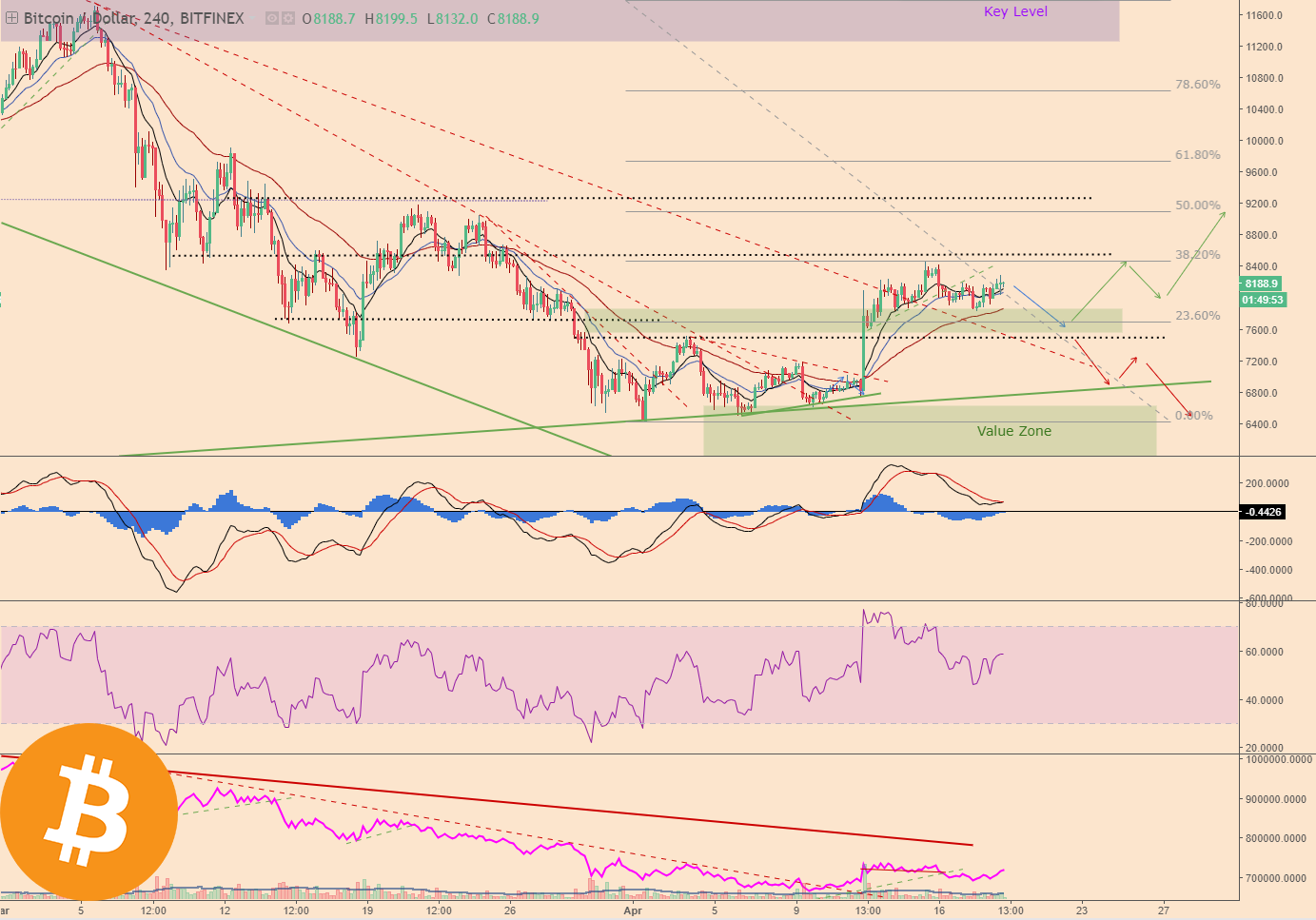Screen dimensions: 1316x920
Task: Select the 50.00% Fibonacci level label
Action: [x=1197, y=205]
